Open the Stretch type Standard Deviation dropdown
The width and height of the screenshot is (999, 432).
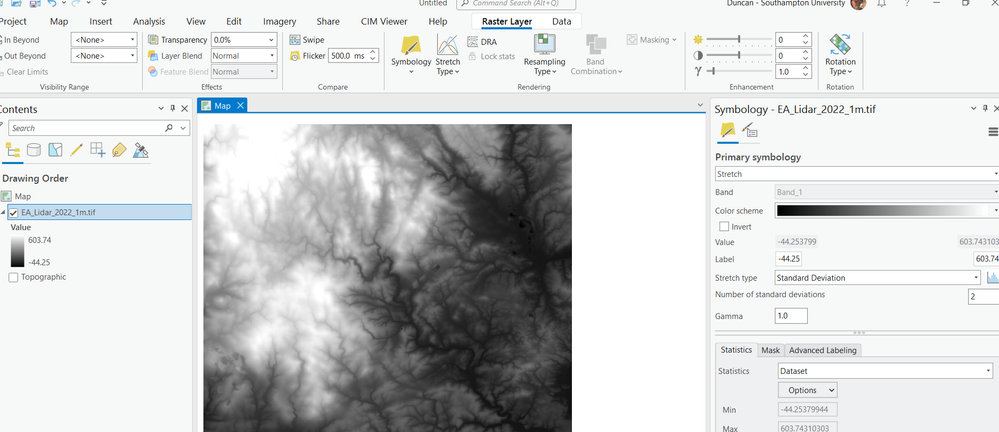tap(878, 278)
